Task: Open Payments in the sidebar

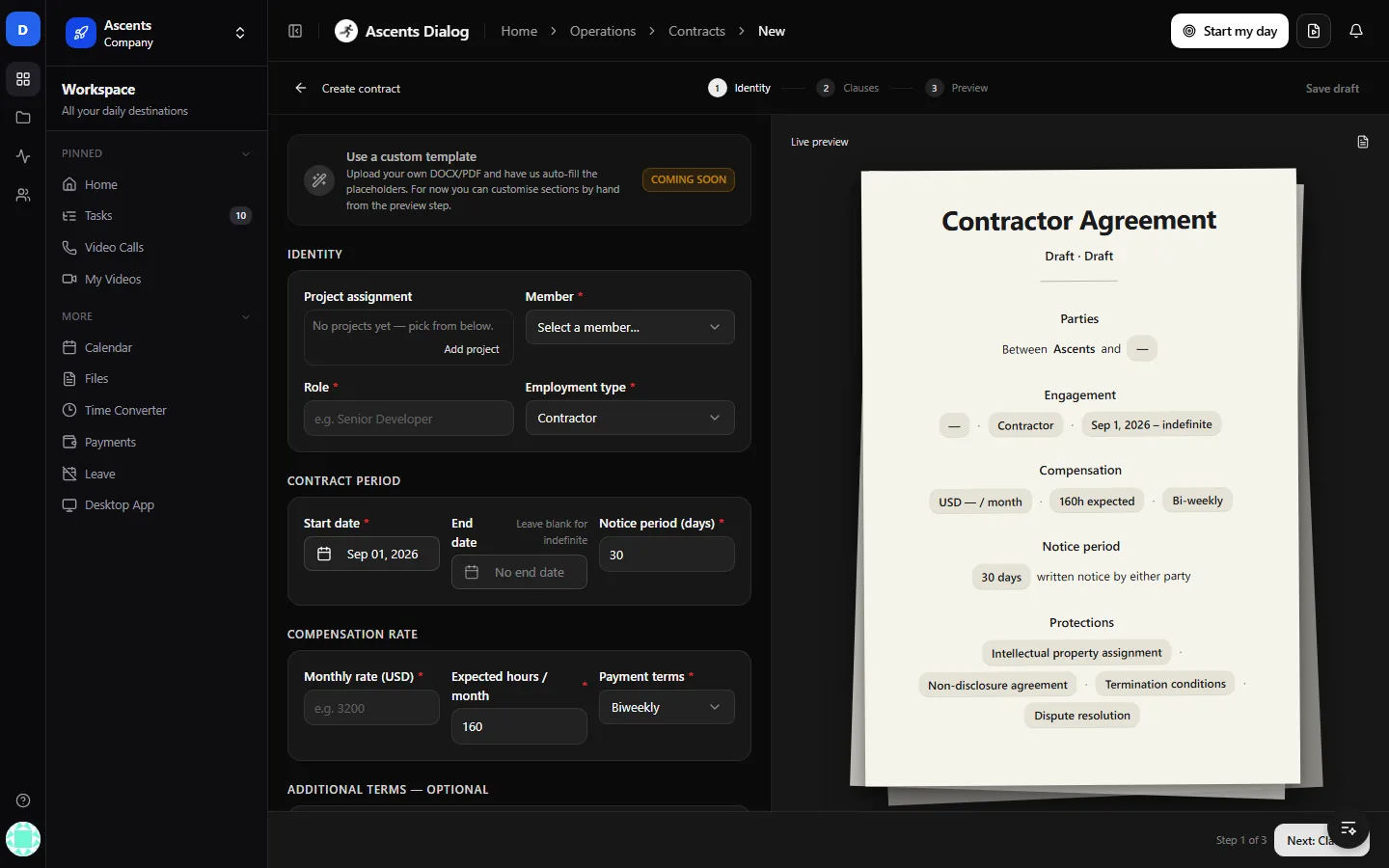Action: pyautogui.click(x=156, y=443)
